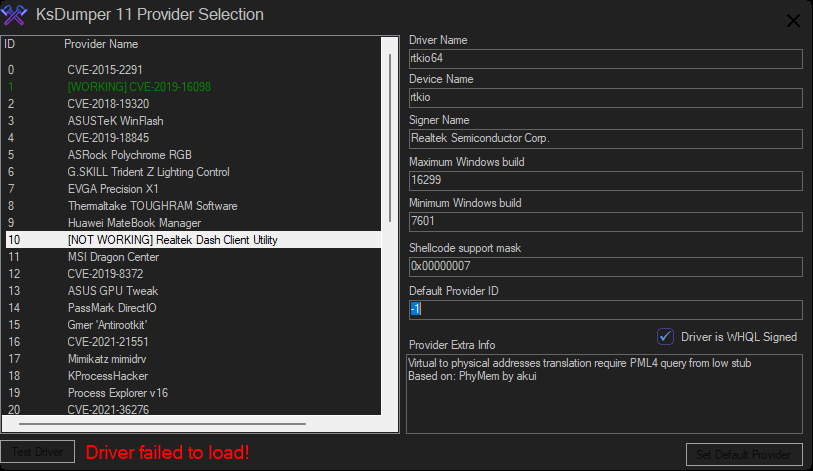The height and width of the screenshot is (471, 813).
Task: Click the Maximum Windows build field
Action: [x=606, y=181]
